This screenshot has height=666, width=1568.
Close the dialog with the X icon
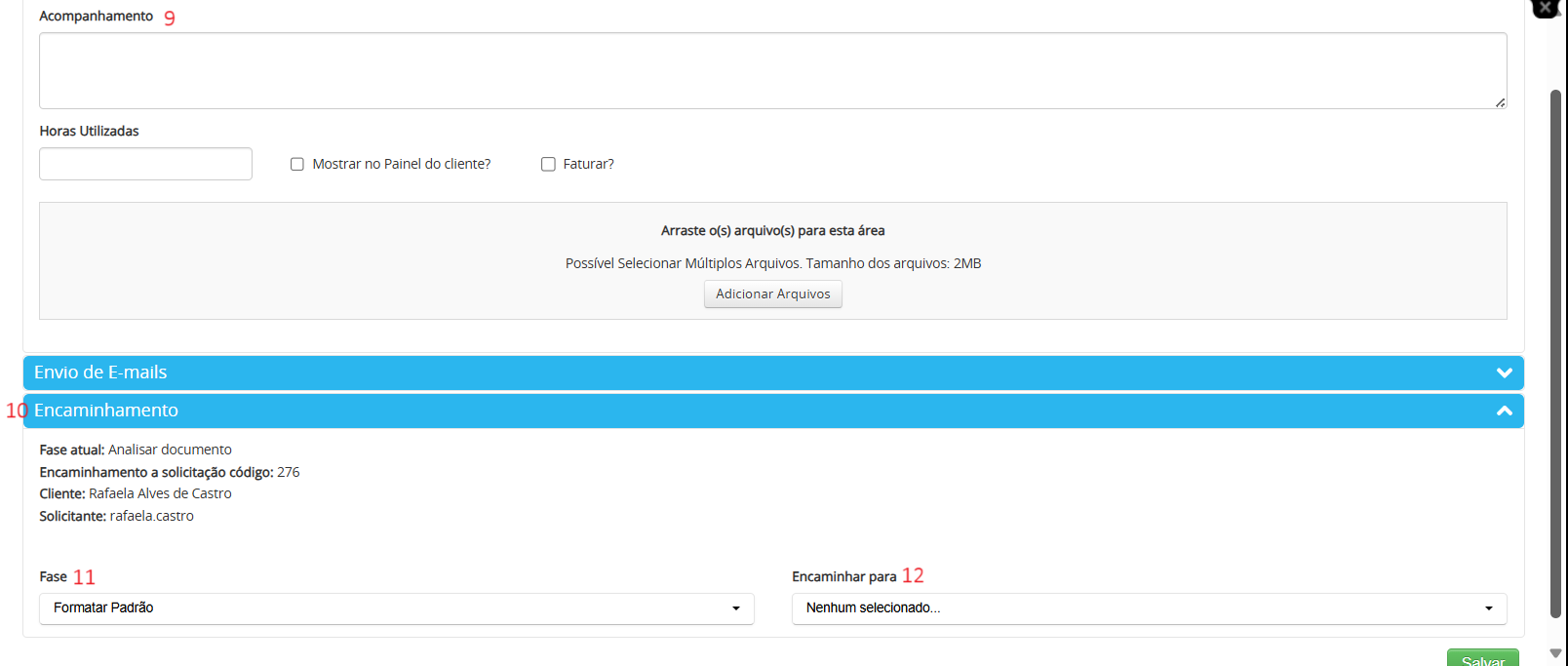point(1546,8)
